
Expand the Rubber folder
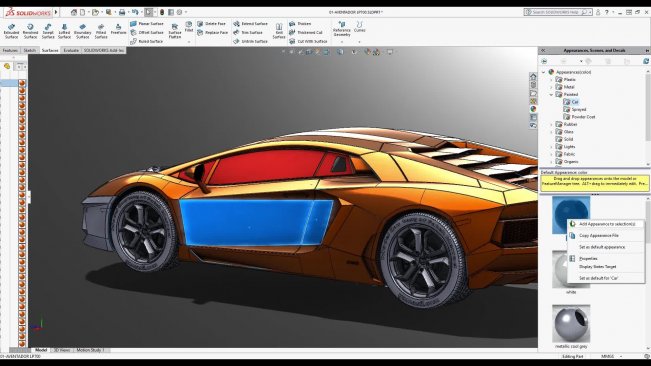pyautogui.click(x=551, y=124)
